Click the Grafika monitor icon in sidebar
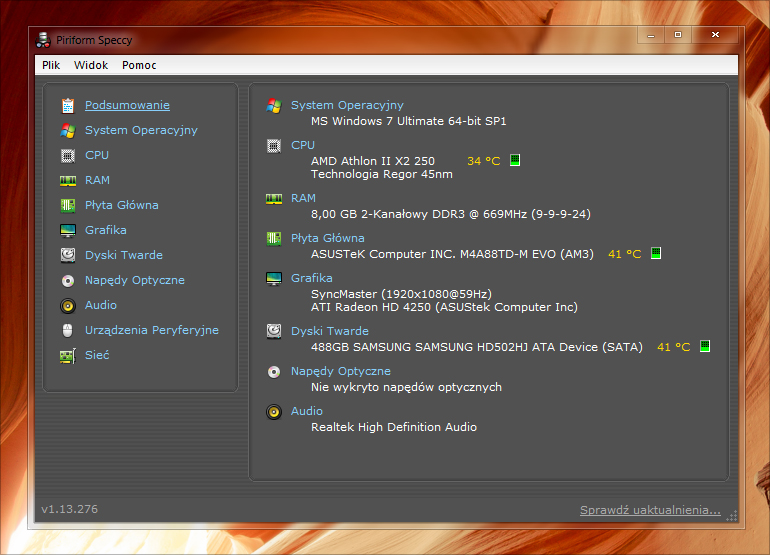Viewport: 770px width, 555px height. tap(68, 230)
